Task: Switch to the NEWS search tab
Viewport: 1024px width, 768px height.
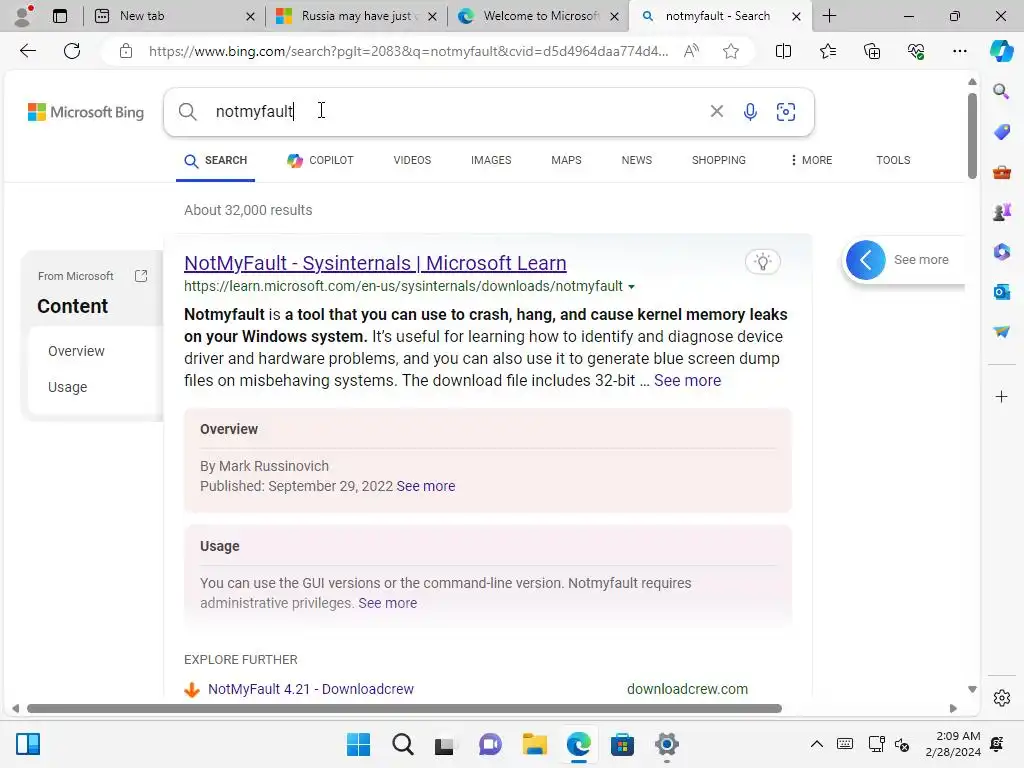Action: 637,160
